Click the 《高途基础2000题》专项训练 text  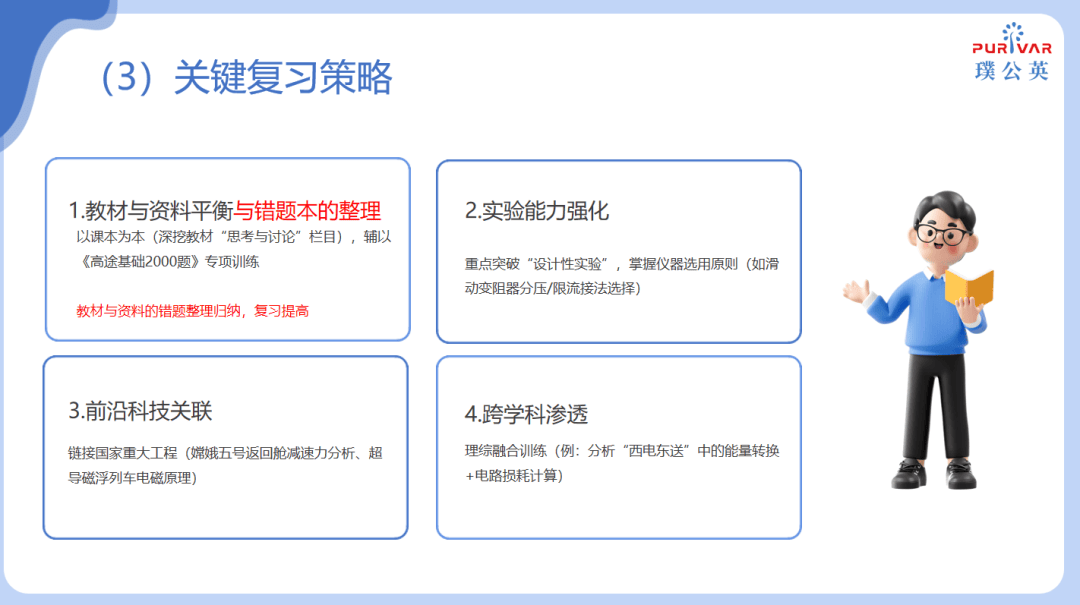(x=167, y=261)
